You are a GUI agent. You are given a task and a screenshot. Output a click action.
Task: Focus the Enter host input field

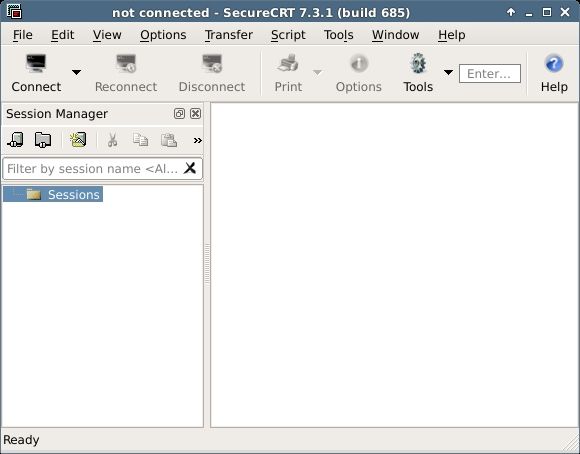[490, 74]
